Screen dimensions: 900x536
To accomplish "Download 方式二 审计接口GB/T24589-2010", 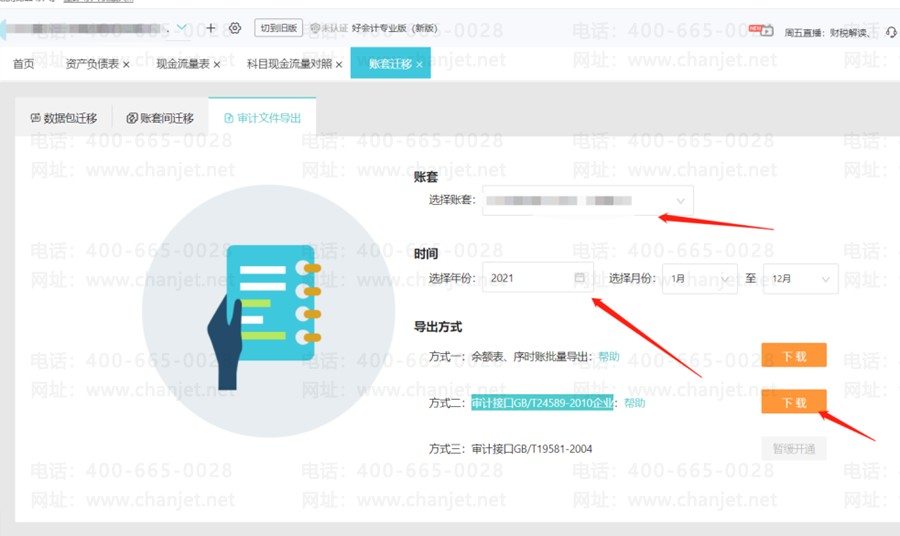I will pyautogui.click(x=794, y=402).
